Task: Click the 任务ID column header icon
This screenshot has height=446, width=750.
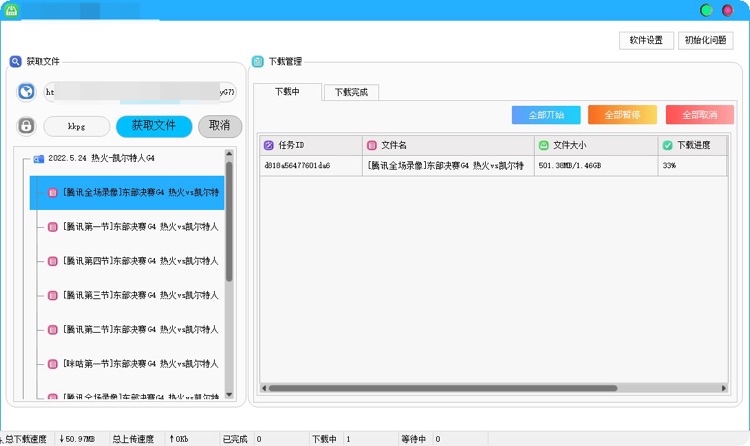Action: click(269, 145)
